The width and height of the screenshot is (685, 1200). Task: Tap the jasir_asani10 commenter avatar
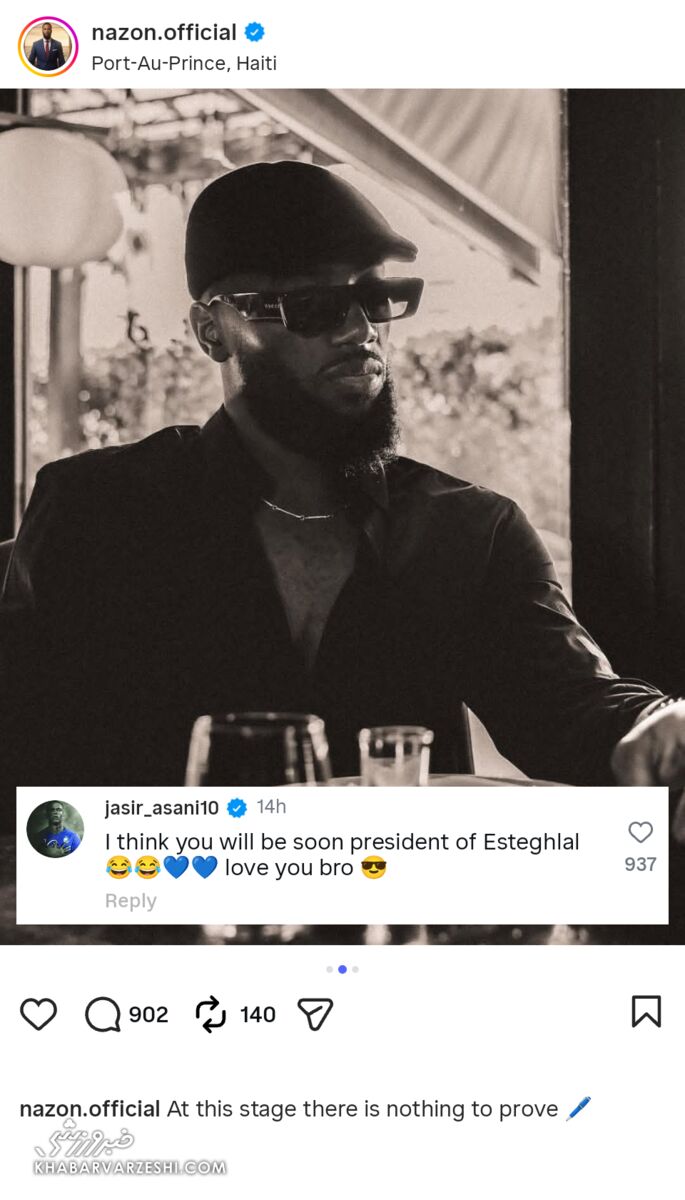[55, 829]
